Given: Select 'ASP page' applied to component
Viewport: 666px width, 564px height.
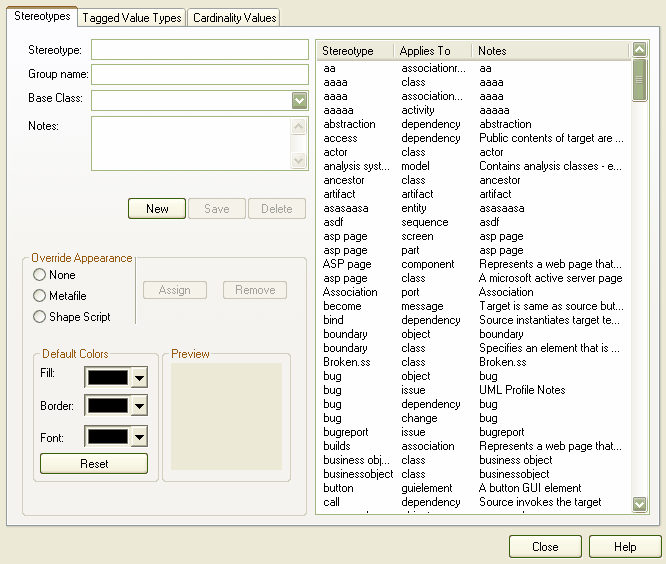Looking at the screenshot, I should click(x=474, y=264).
